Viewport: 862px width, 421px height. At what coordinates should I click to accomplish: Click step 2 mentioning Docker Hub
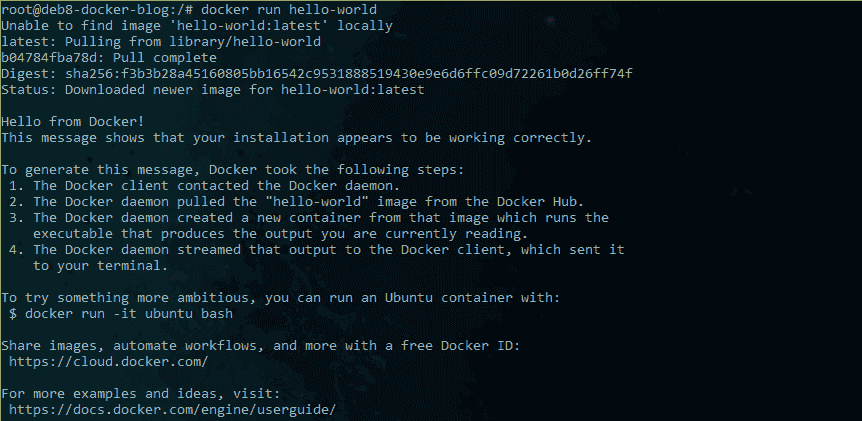pyautogui.click(x=296, y=202)
